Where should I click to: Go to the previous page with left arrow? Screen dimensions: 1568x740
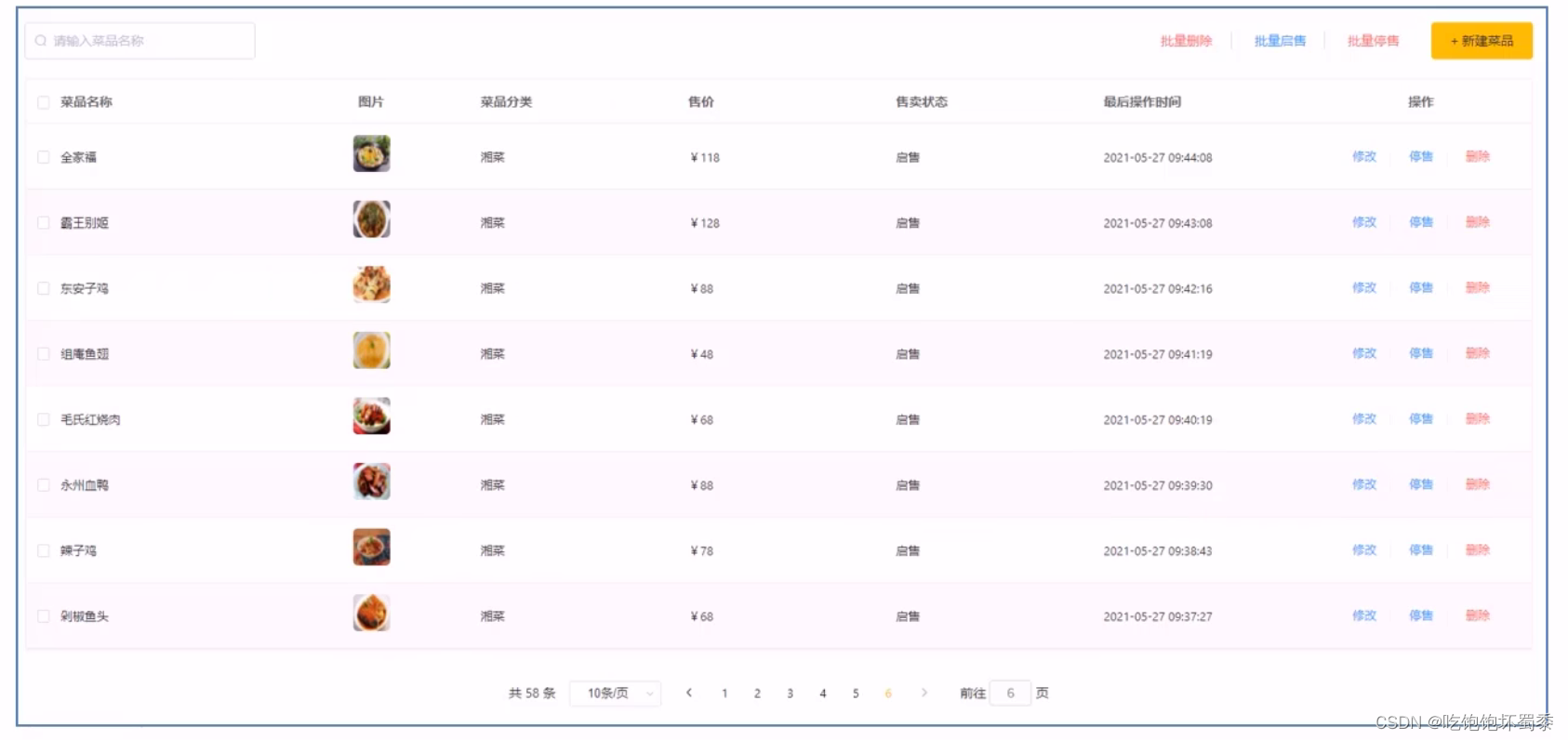pyautogui.click(x=689, y=693)
